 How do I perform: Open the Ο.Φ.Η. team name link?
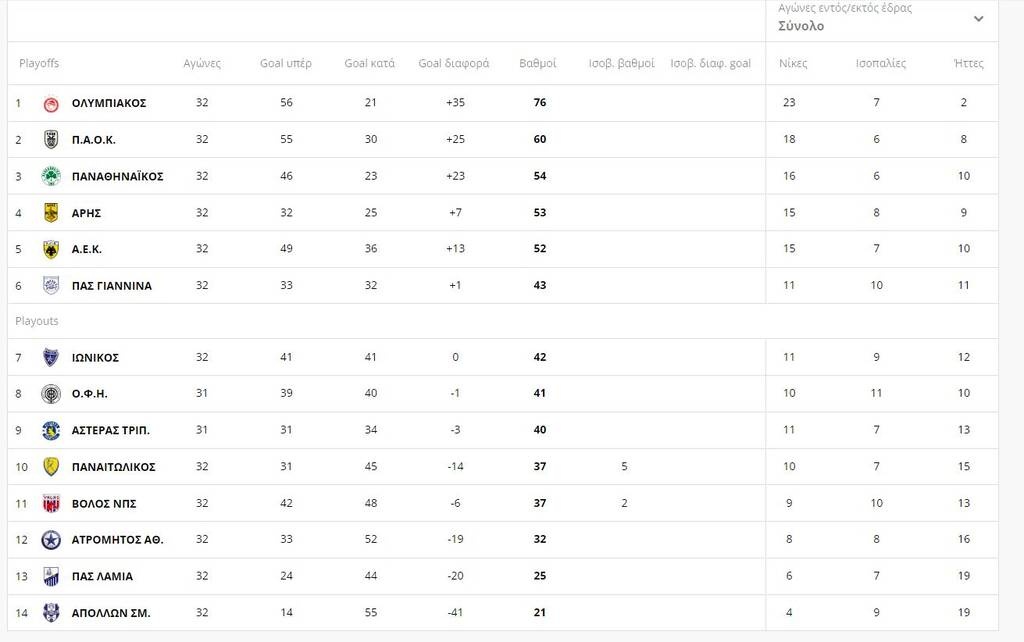89,394
